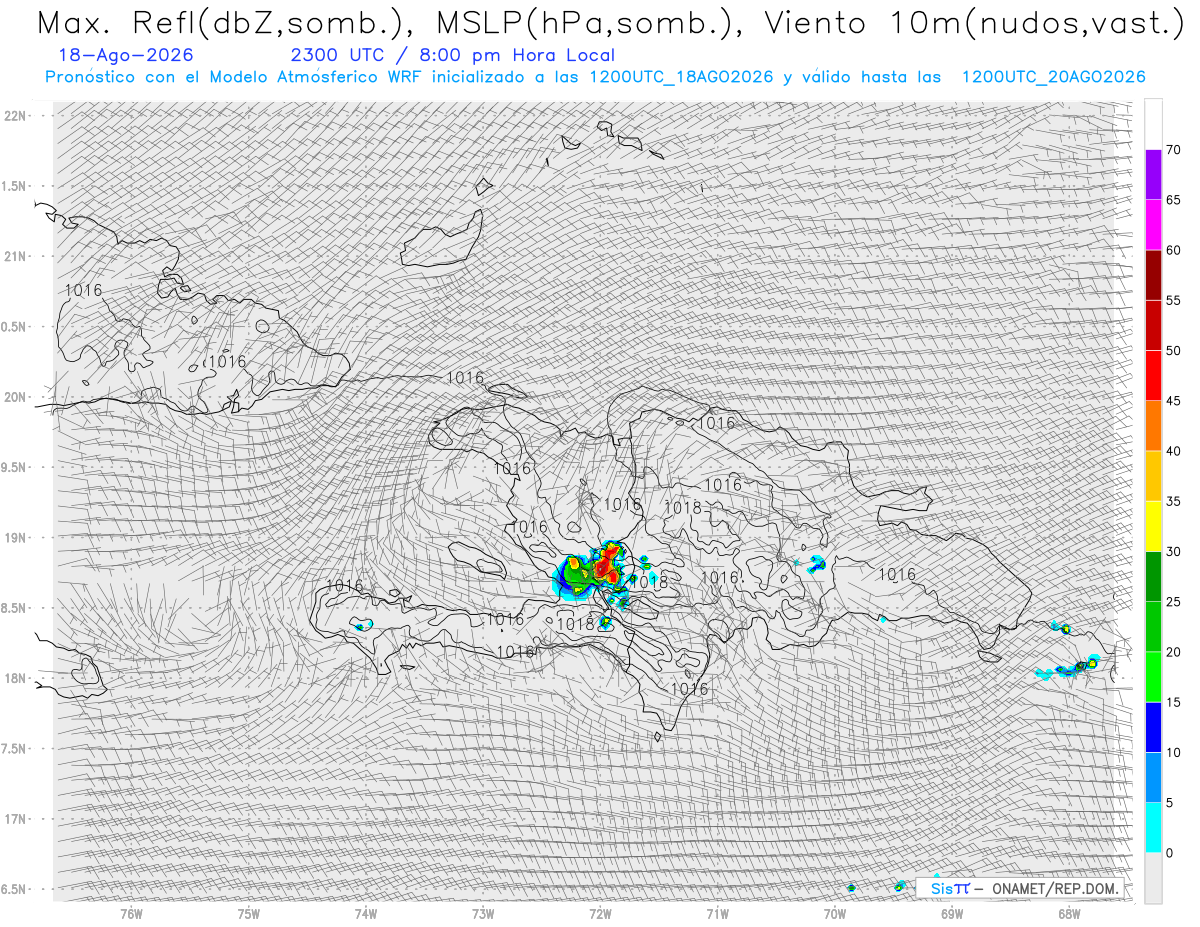Select the colorbar value label '65'

click(x=1173, y=200)
